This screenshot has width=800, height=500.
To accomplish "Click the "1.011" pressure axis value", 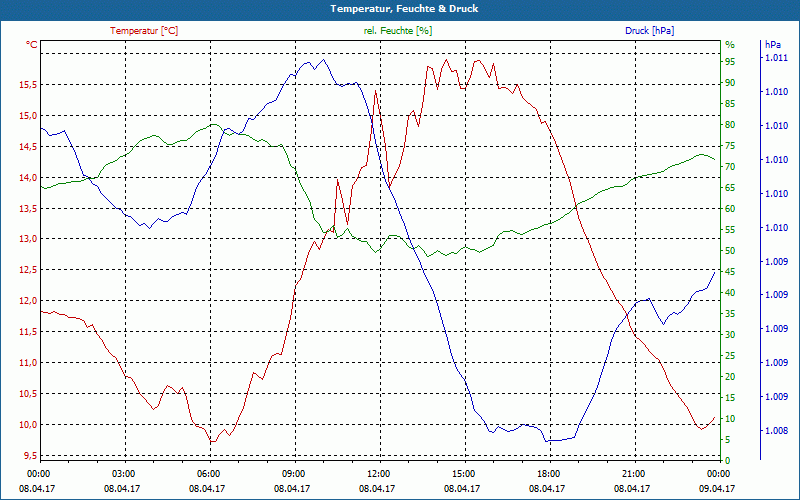I will 776,58.
